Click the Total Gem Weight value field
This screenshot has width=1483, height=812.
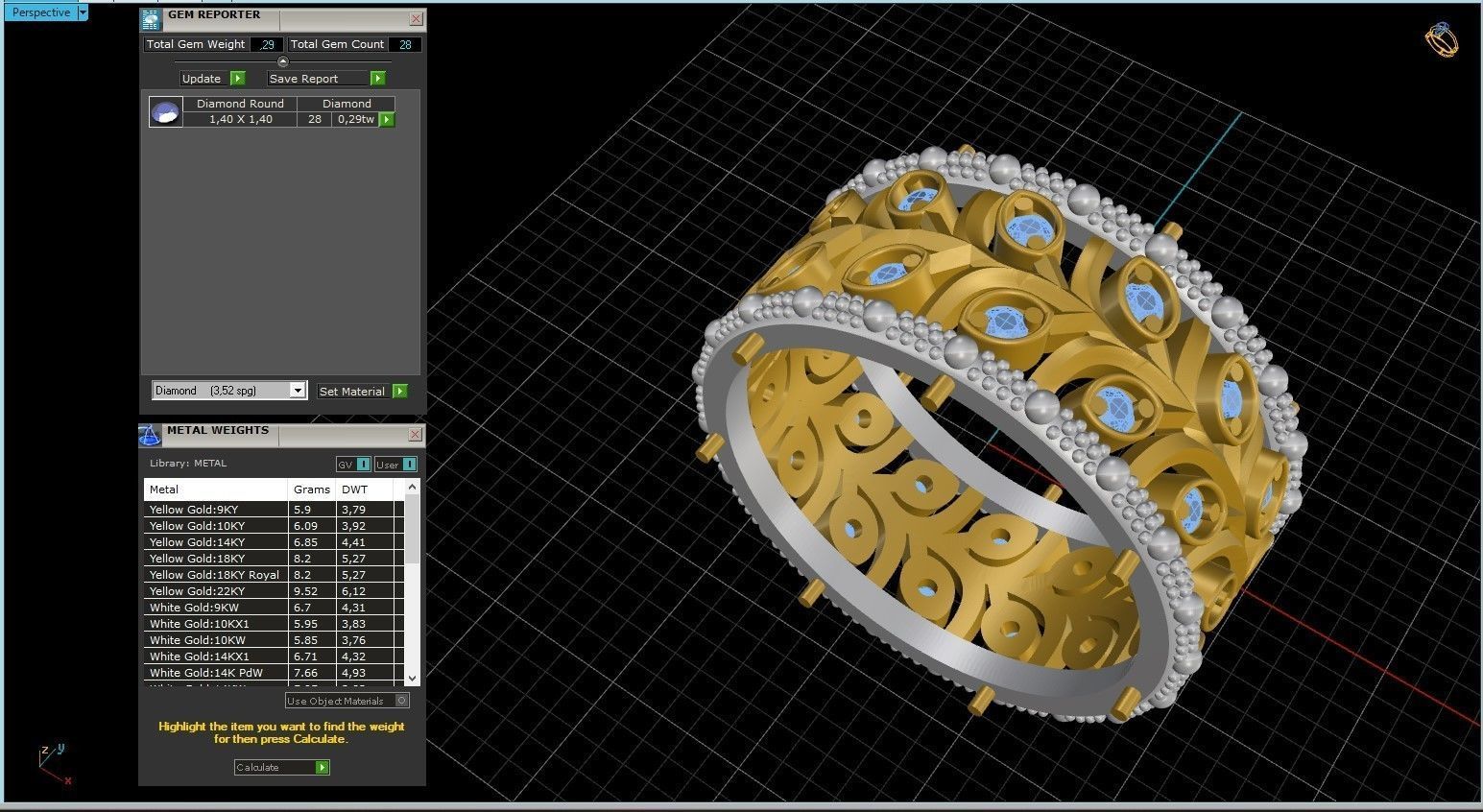point(267,44)
